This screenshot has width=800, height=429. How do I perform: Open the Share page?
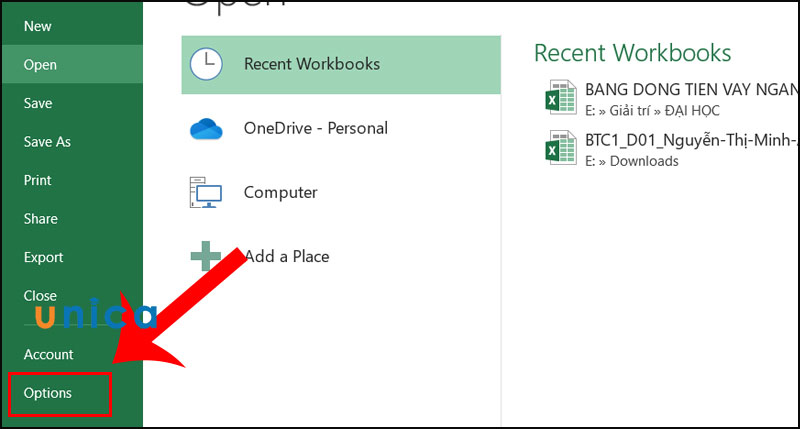41,219
